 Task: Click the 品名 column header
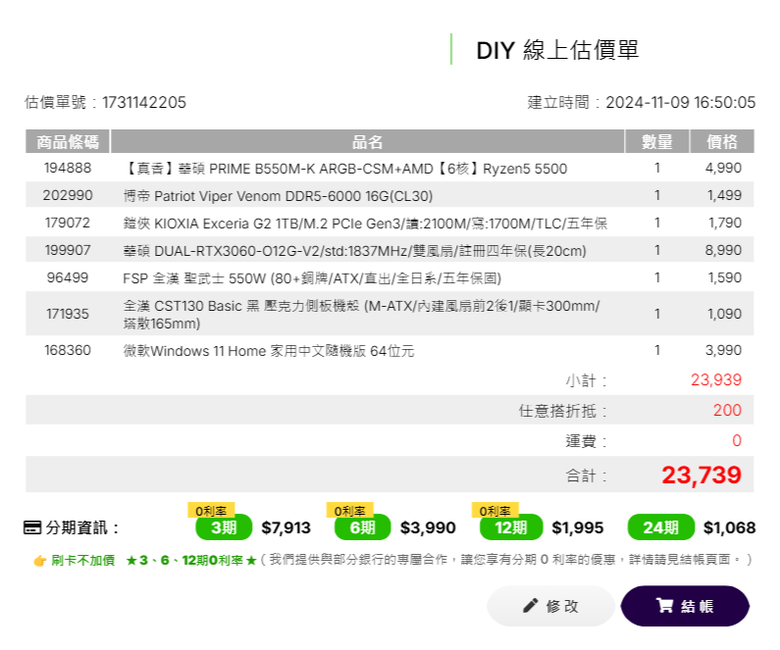pyautogui.click(x=367, y=142)
